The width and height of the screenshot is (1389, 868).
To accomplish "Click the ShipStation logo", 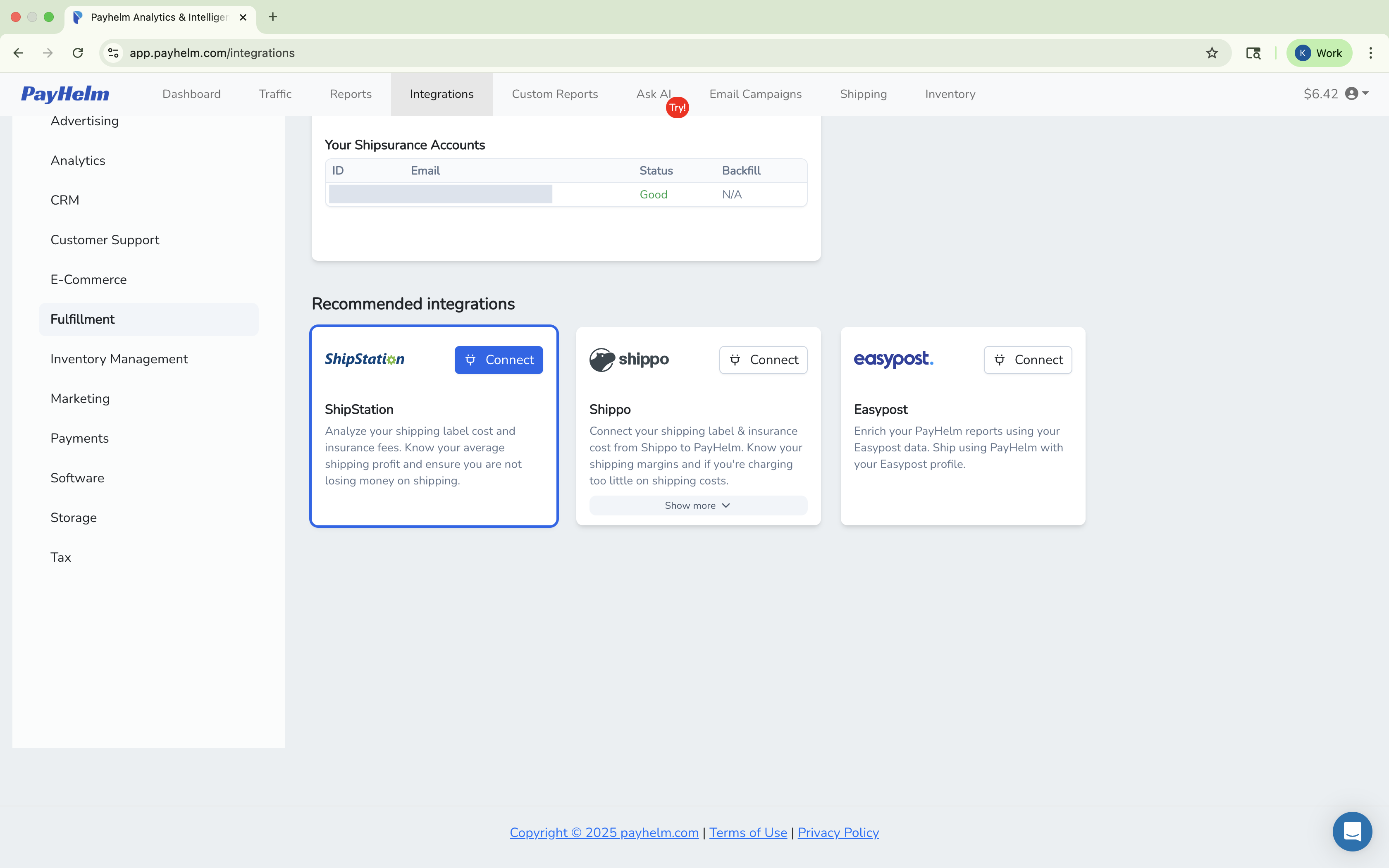I will (365, 359).
